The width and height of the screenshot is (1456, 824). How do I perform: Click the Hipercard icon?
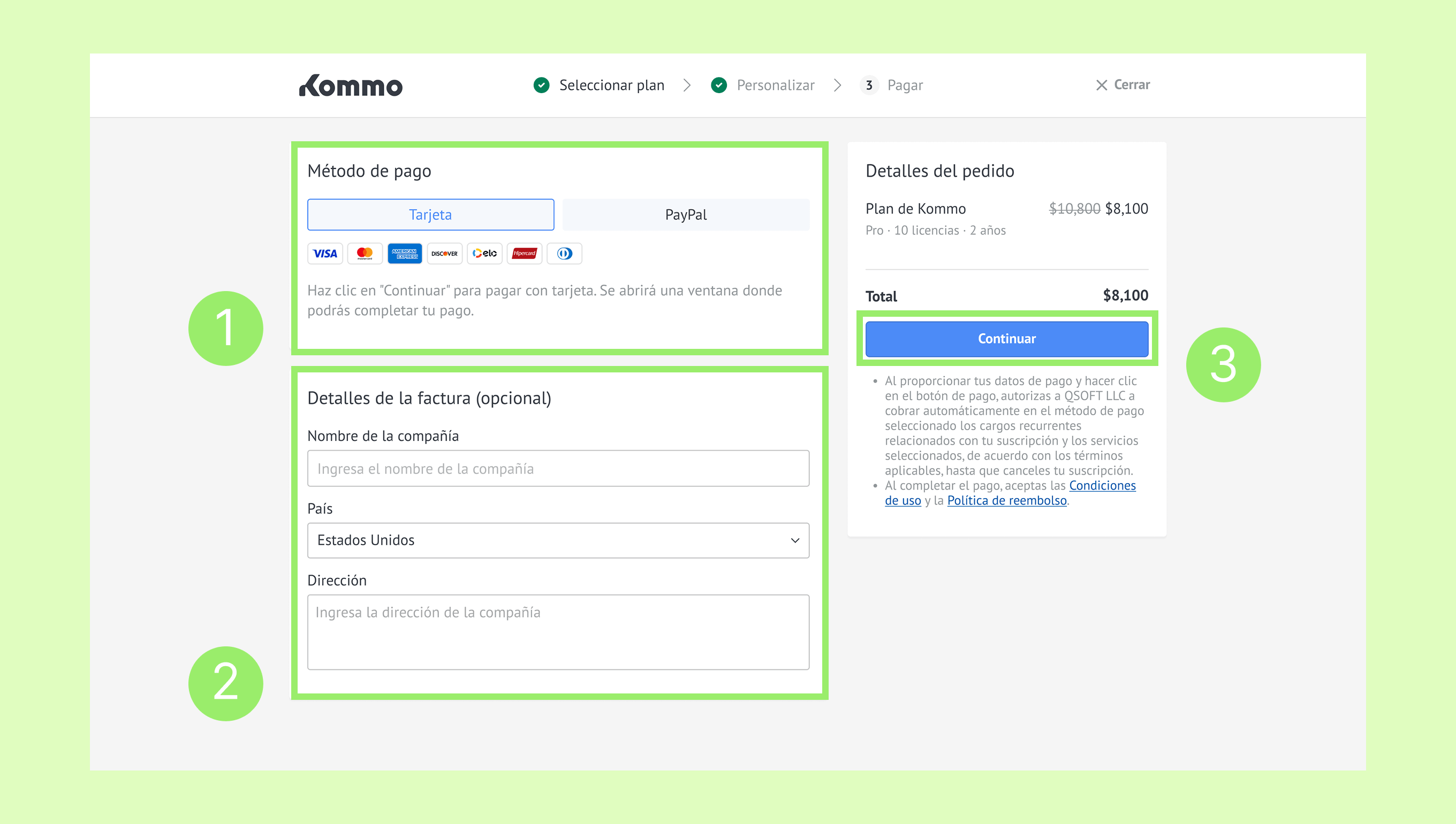(x=524, y=254)
